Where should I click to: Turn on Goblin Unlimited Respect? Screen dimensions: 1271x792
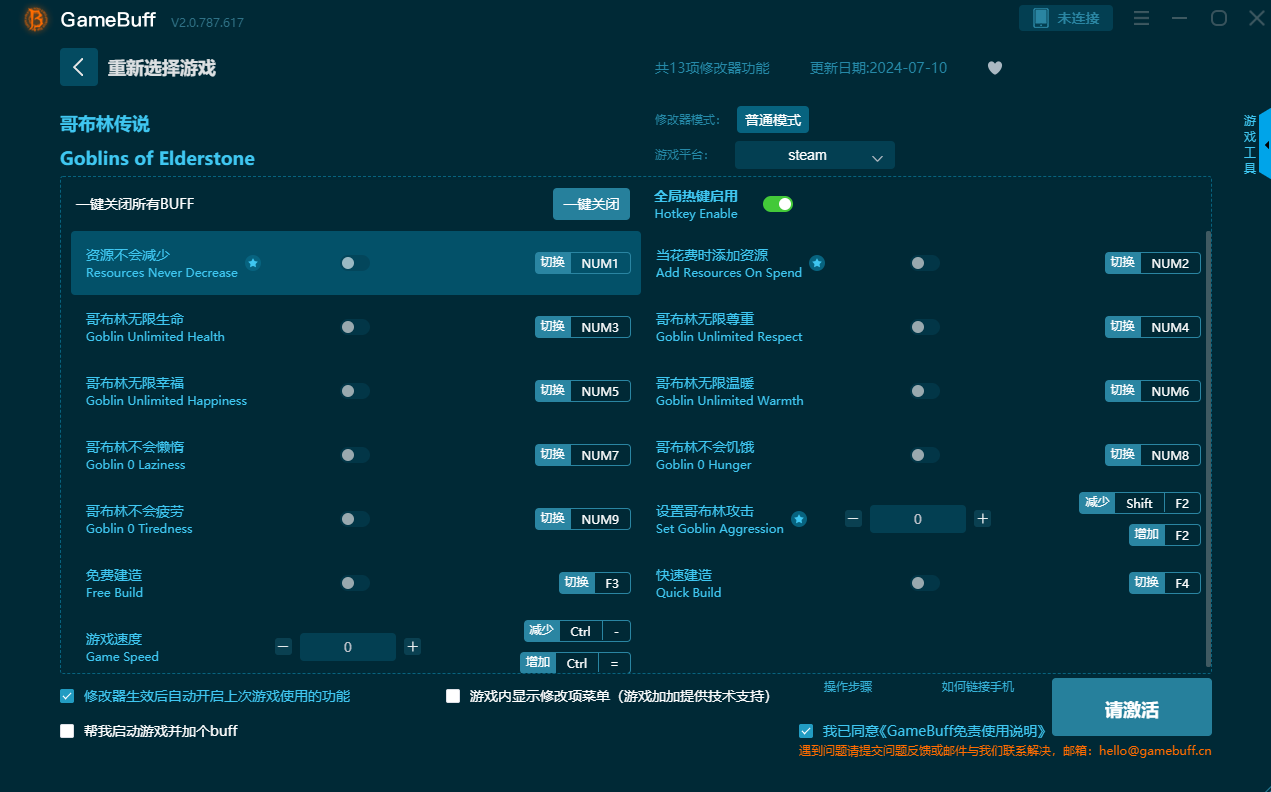pos(924,327)
